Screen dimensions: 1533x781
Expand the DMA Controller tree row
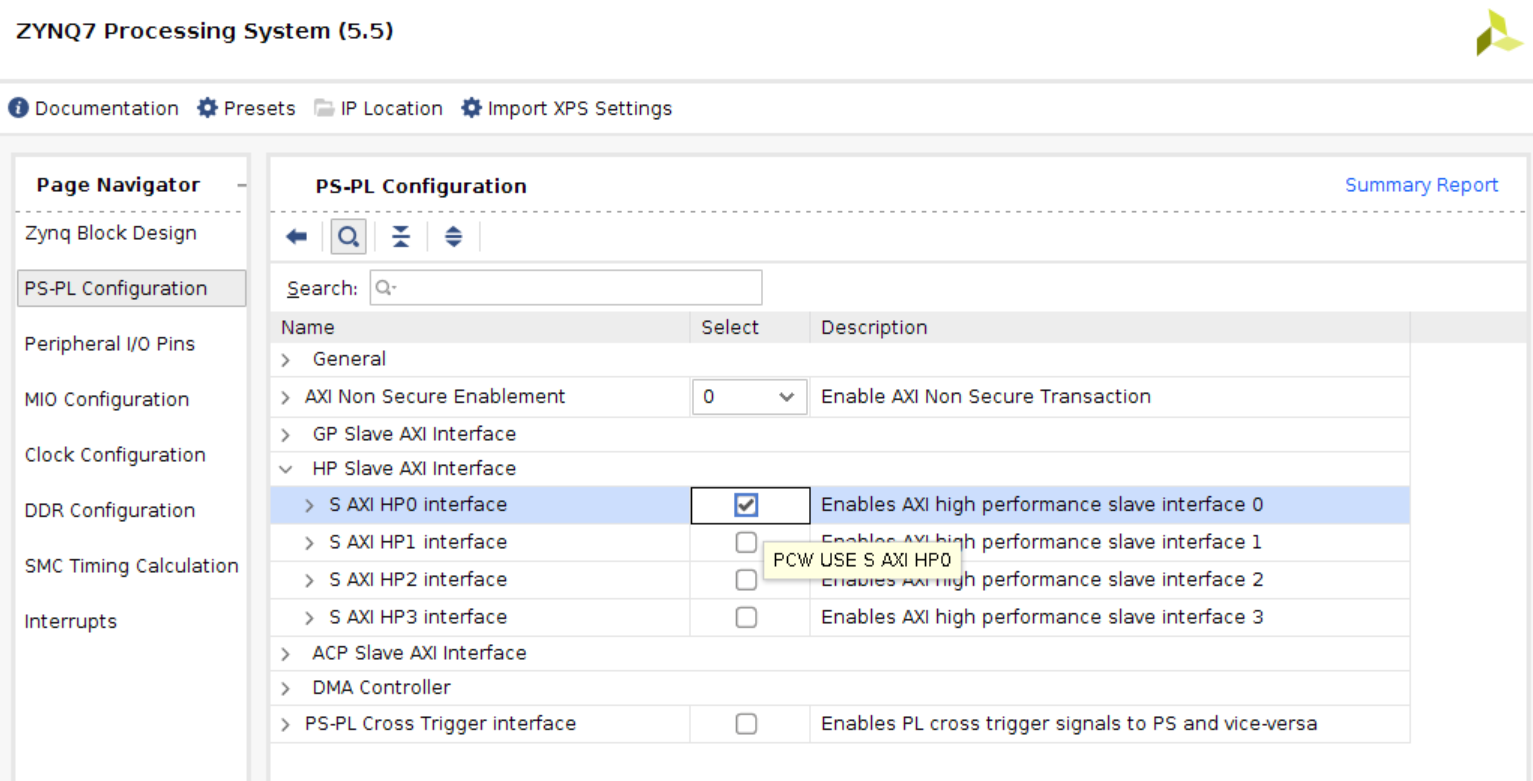(286, 689)
